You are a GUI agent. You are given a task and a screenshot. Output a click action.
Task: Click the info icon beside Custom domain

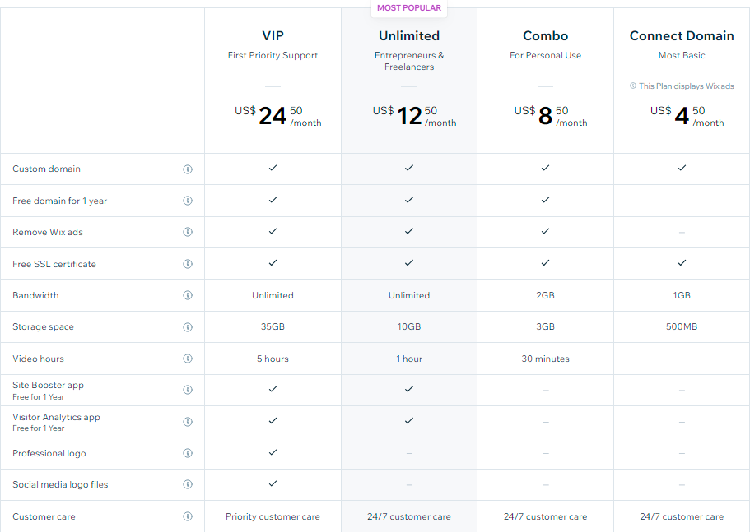click(188, 169)
